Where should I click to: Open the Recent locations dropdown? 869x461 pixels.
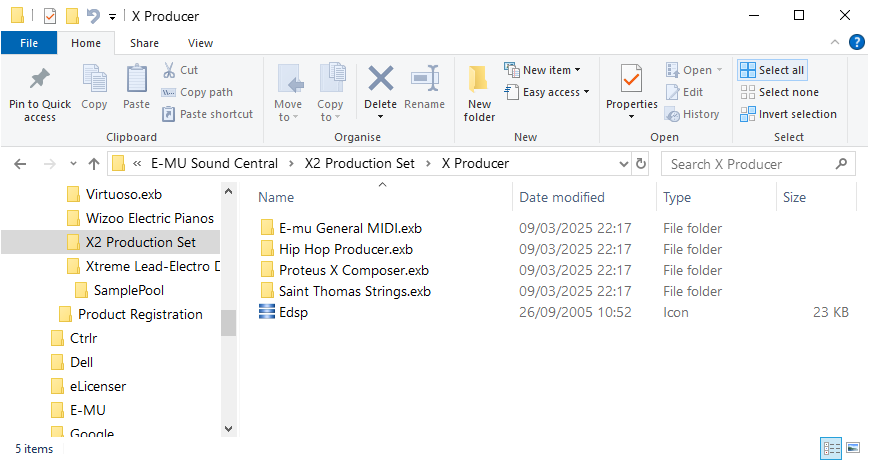click(73, 163)
